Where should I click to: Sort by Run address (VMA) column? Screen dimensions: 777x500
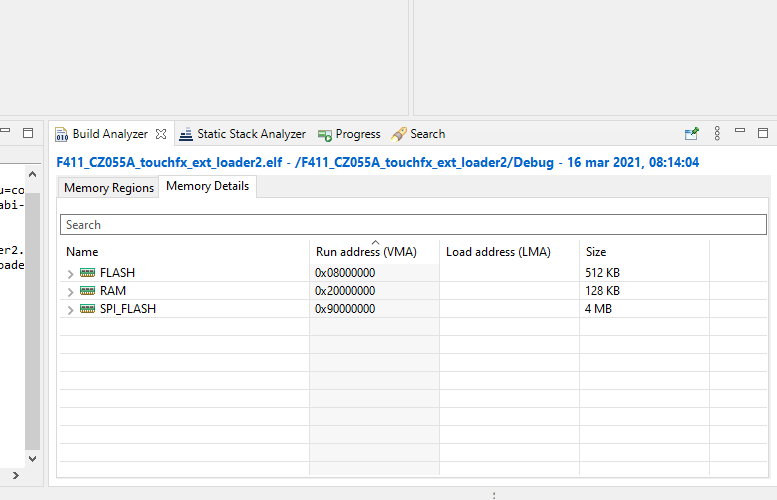pyautogui.click(x=375, y=252)
